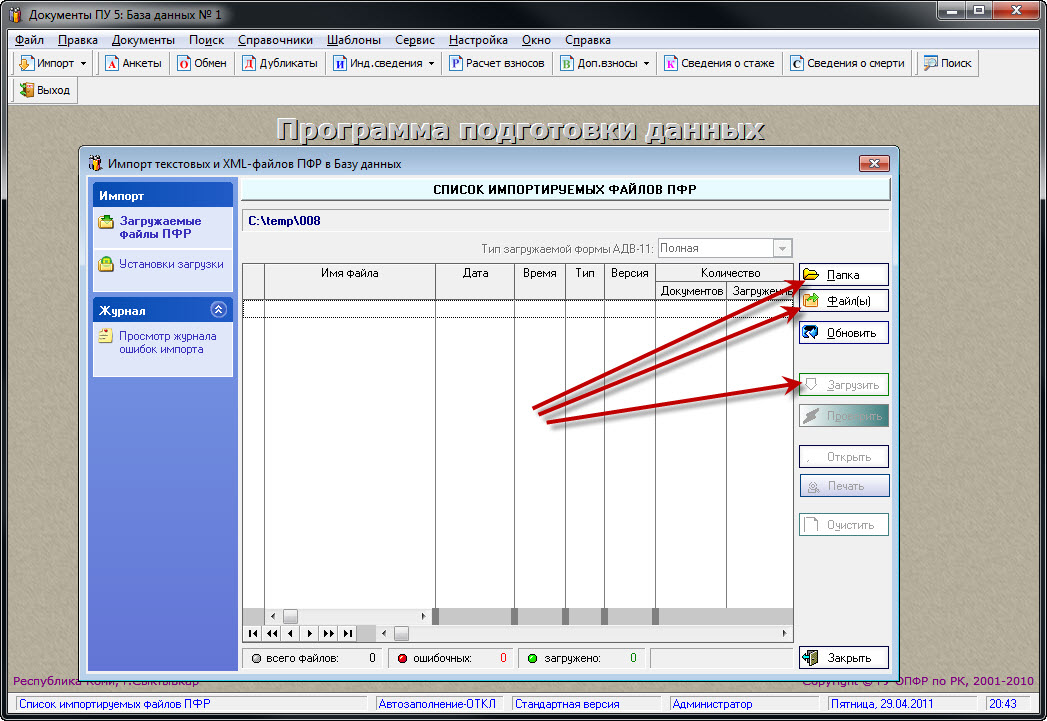Open the Справочники menu

[275, 40]
